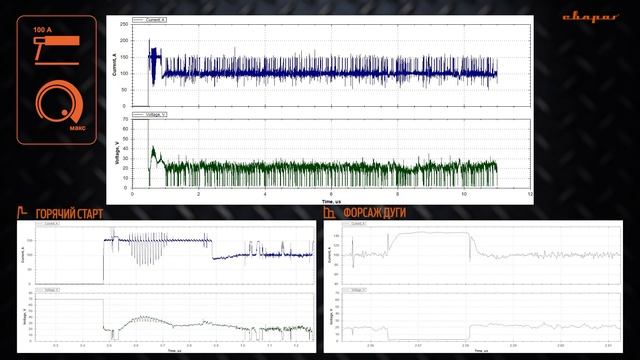This screenshot has height=360, width=640.
Task: Click the "макс" label under the knob
Action: 78,128
